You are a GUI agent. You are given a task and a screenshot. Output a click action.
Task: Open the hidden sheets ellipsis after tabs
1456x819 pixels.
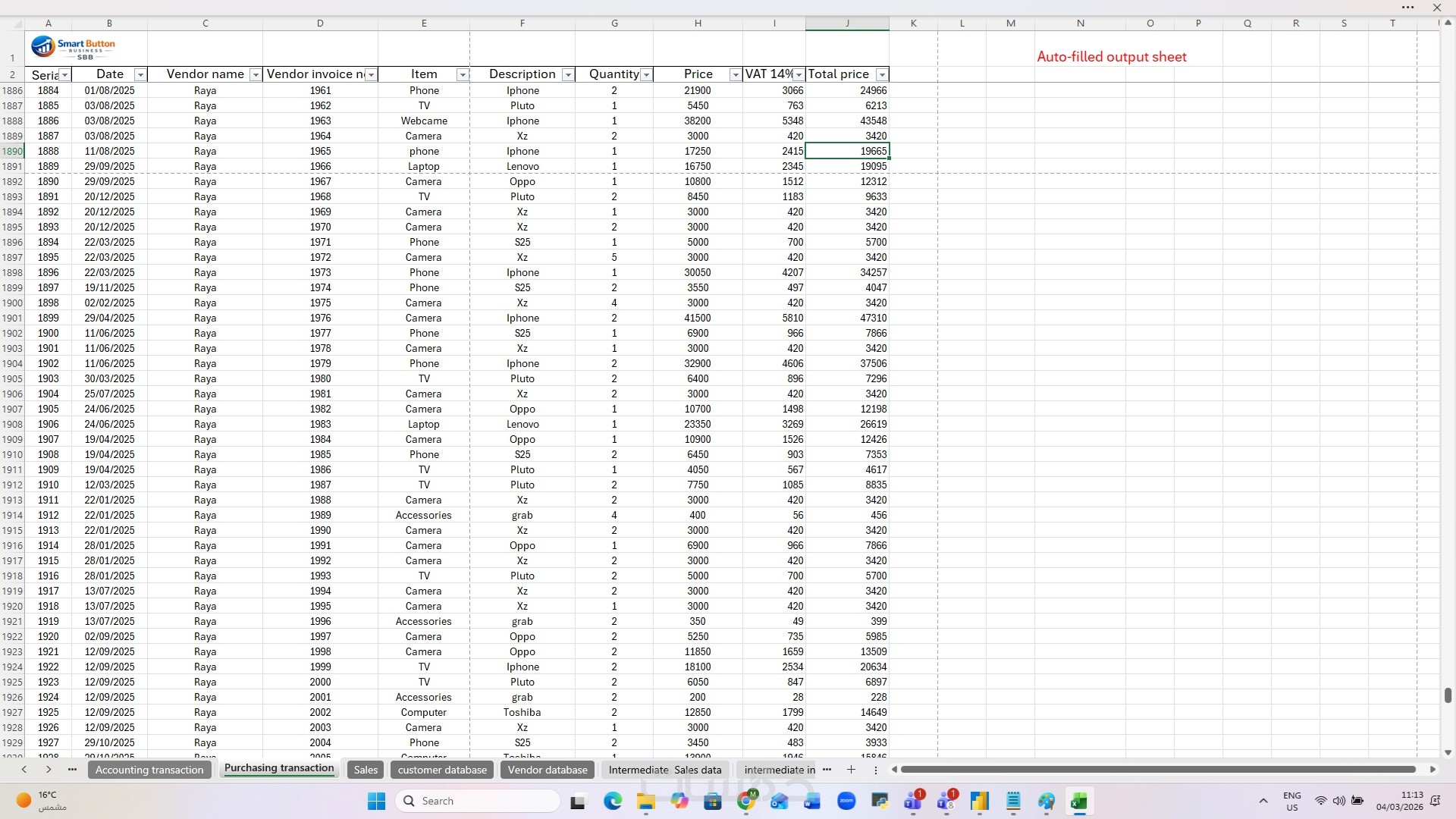(x=827, y=770)
